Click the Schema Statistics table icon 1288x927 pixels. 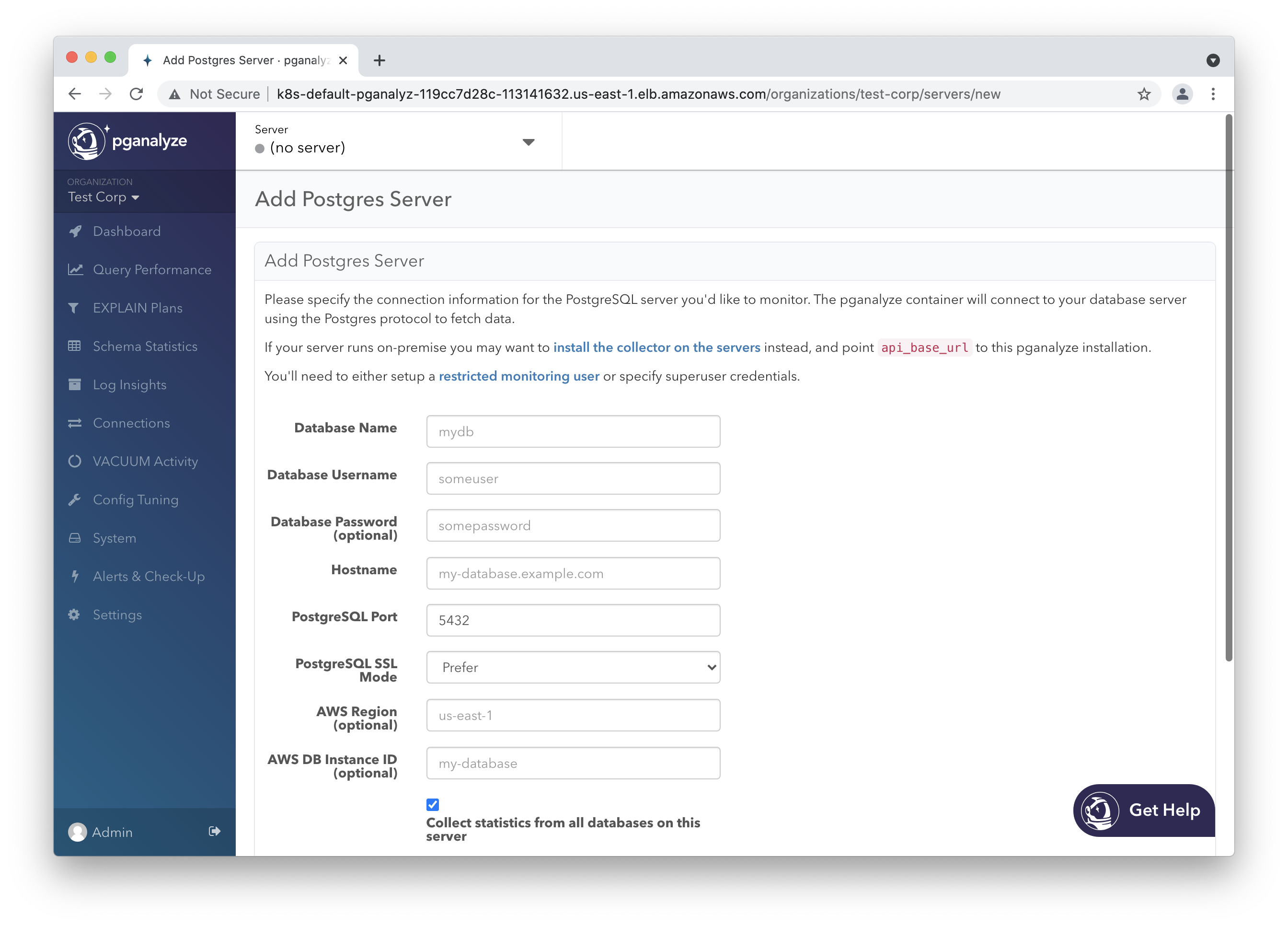coord(74,346)
